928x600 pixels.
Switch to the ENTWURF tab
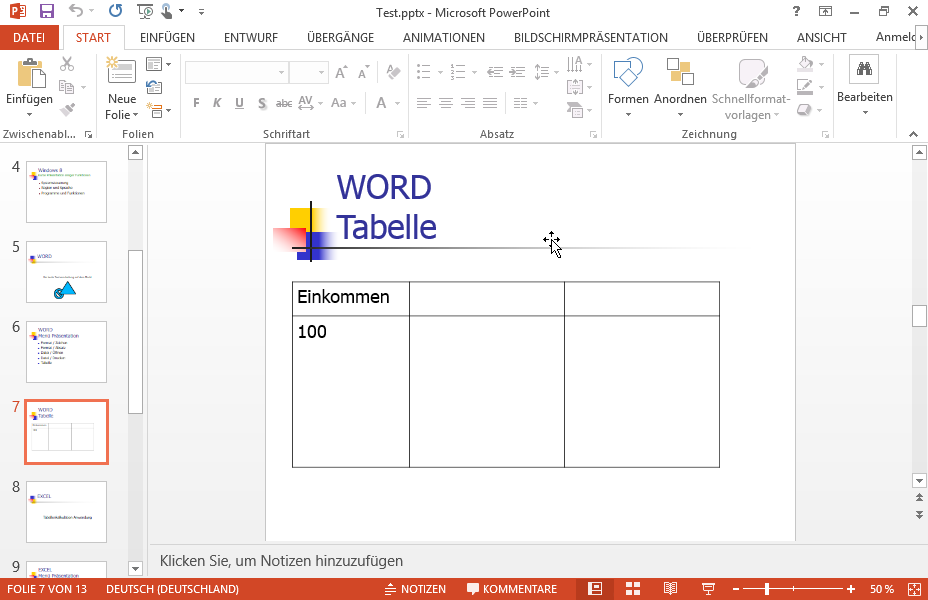251,37
